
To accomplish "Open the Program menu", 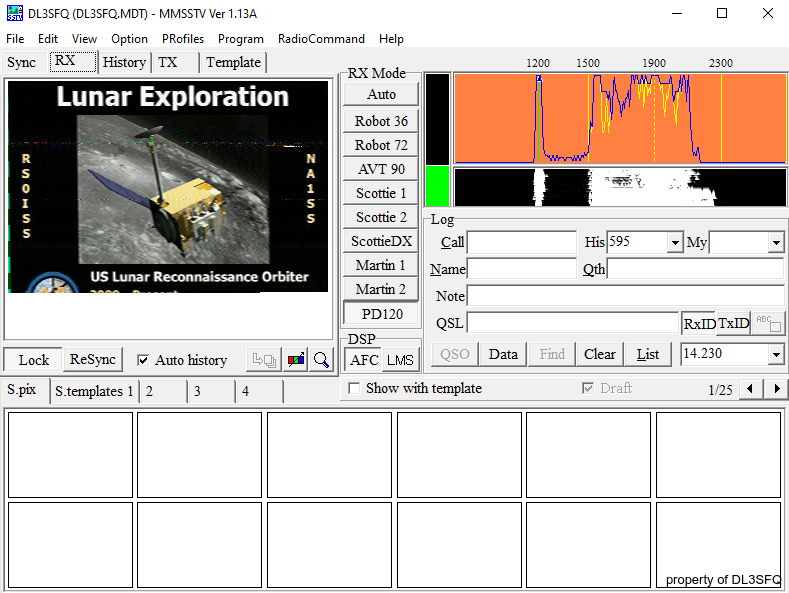I will click(241, 39).
